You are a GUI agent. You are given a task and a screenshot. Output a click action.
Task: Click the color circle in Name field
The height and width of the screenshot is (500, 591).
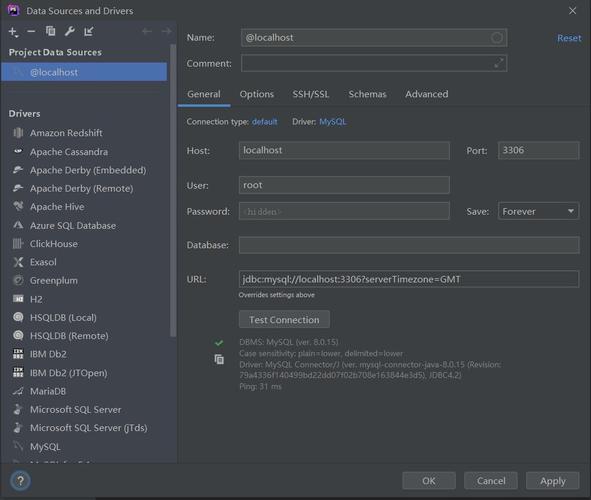[x=497, y=37]
